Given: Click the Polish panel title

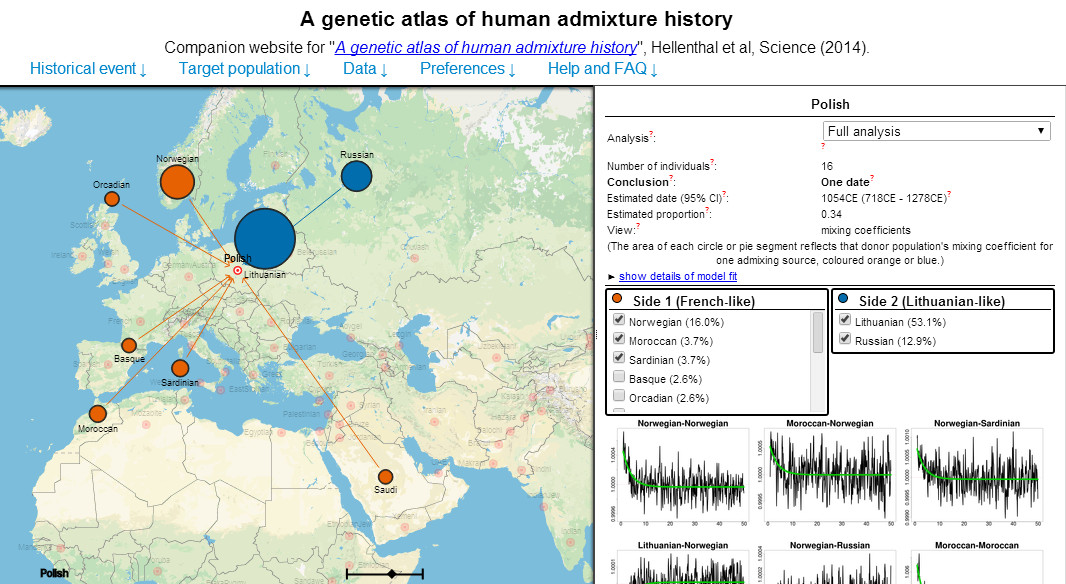Looking at the screenshot, I should [830, 104].
